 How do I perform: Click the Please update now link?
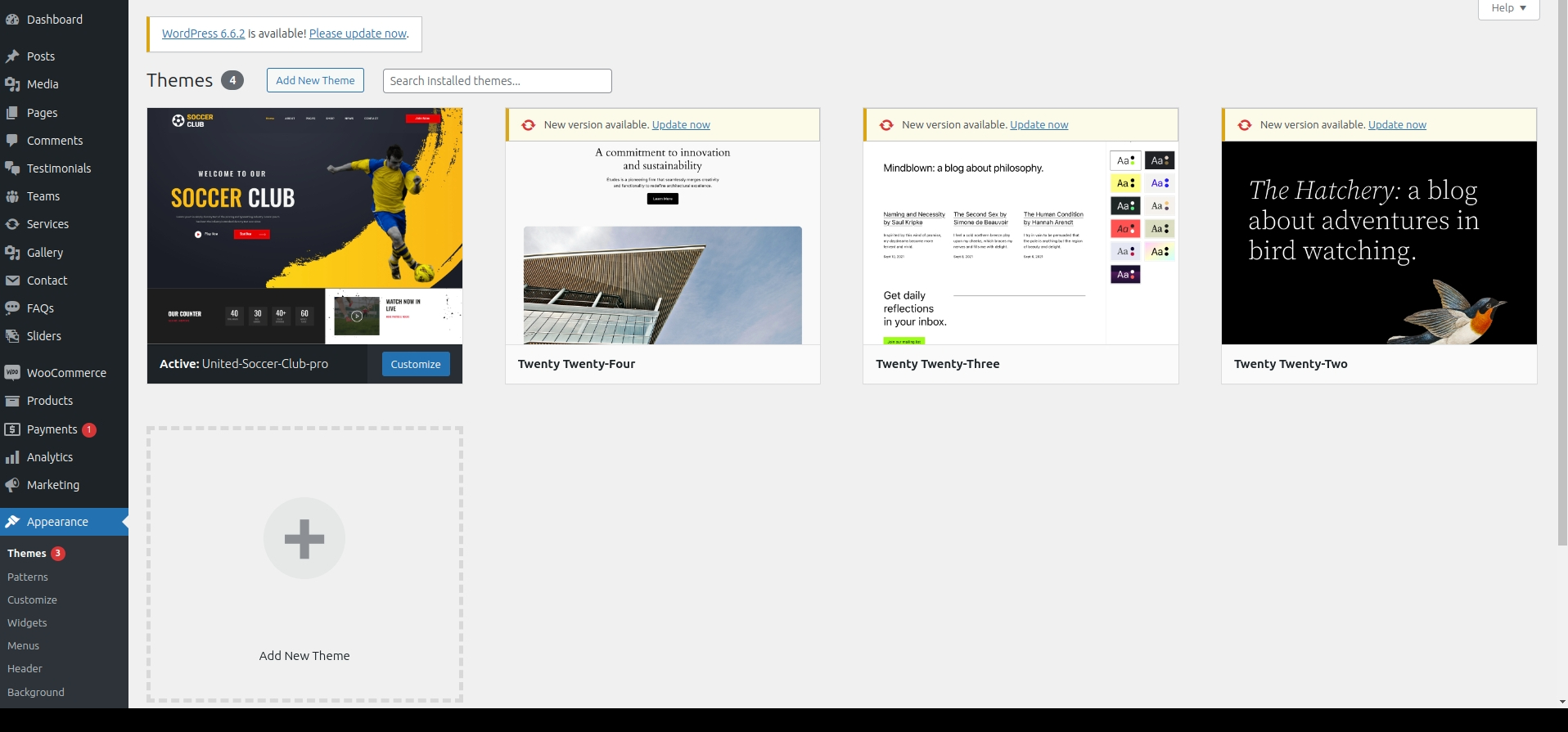358,34
